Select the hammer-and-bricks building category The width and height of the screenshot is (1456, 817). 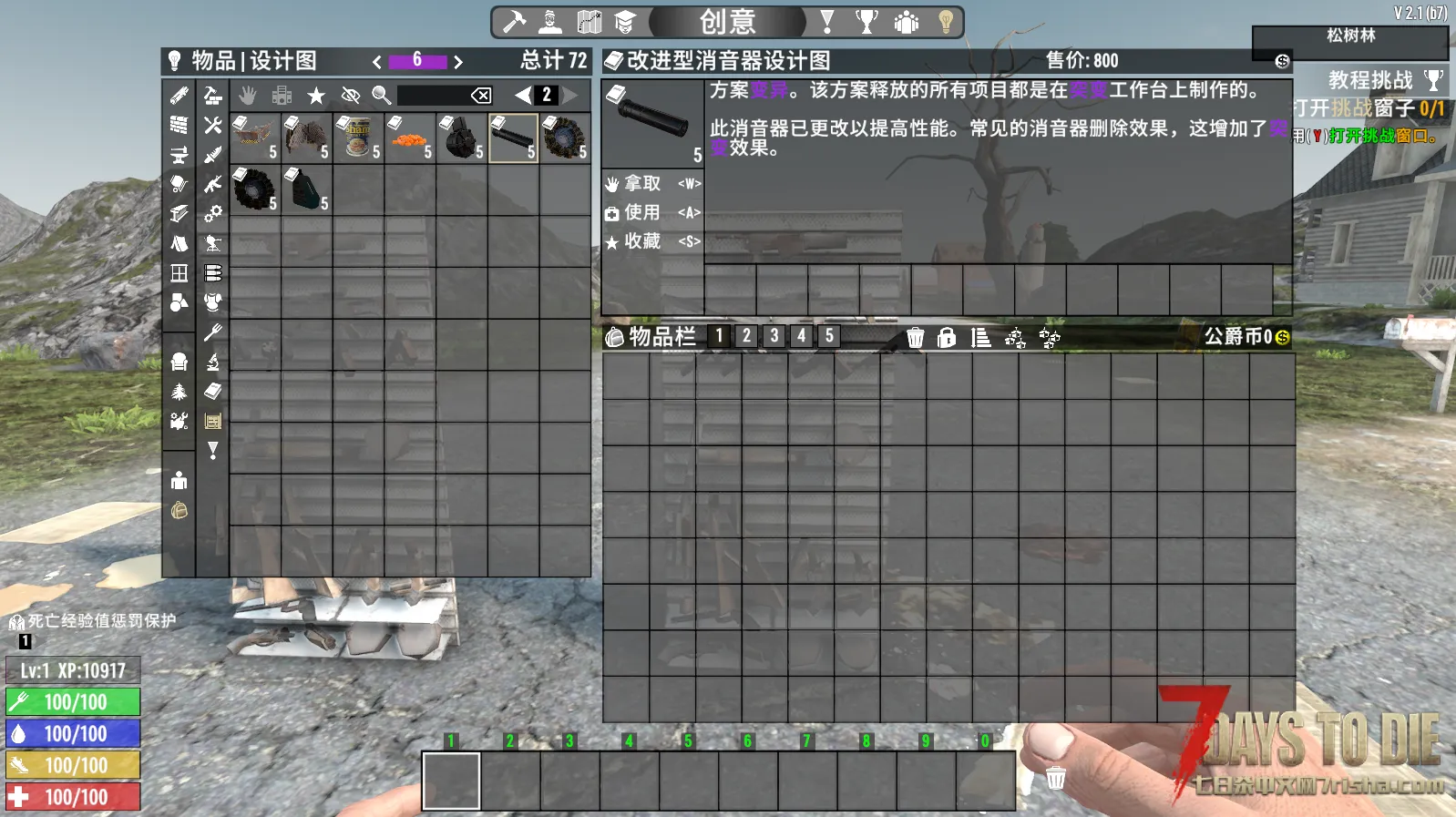pyautogui.click(x=213, y=95)
